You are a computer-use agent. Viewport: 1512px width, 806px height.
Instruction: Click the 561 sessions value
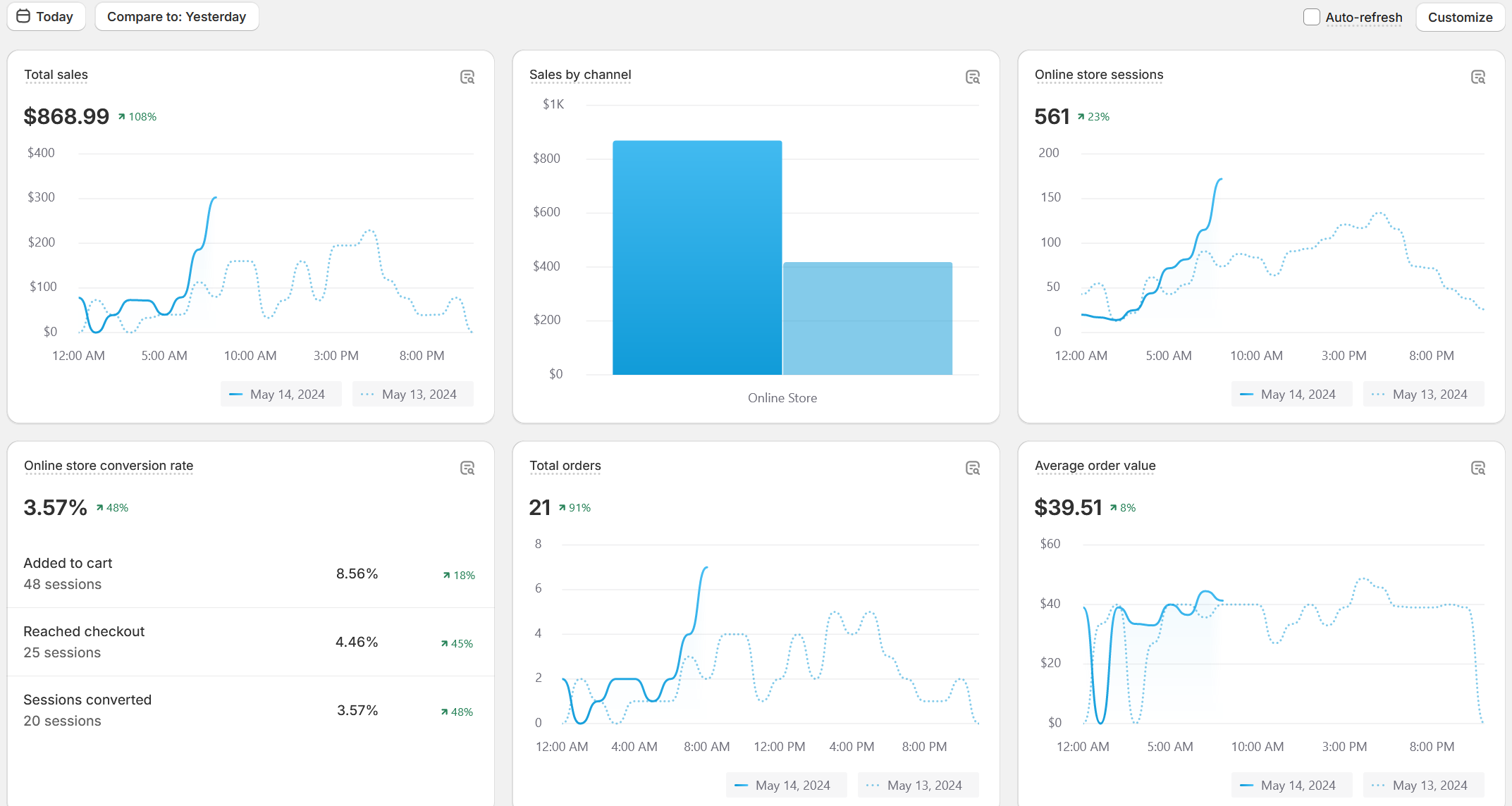(x=1052, y=116)
